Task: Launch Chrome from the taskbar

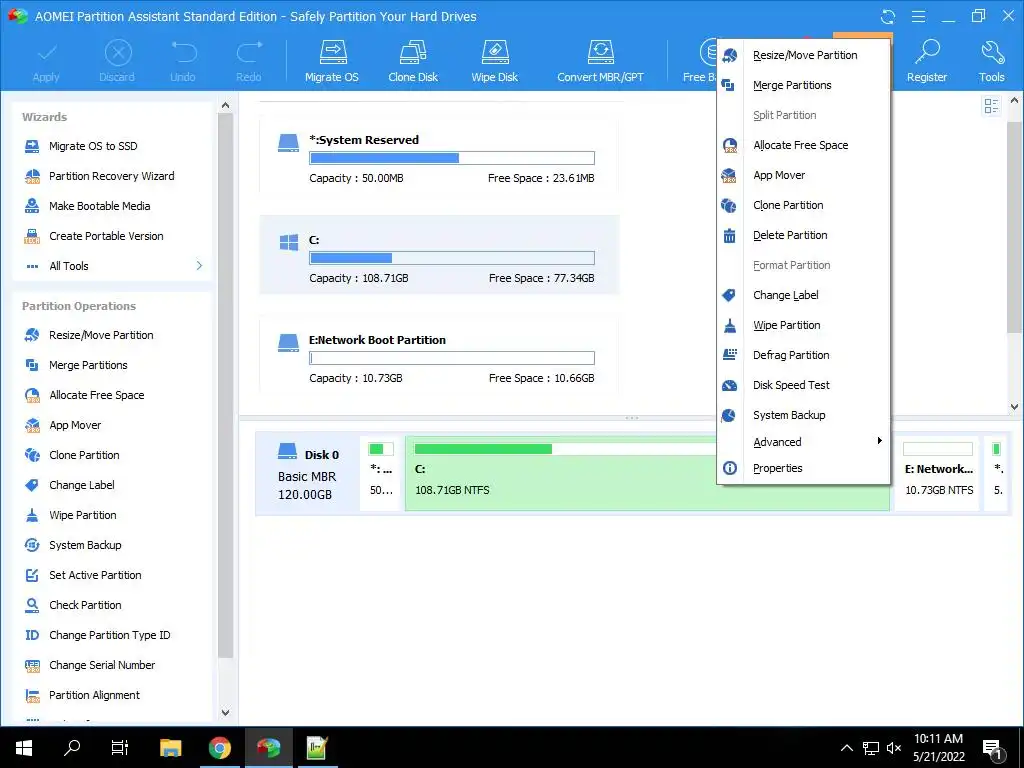Action: point(219,748)
